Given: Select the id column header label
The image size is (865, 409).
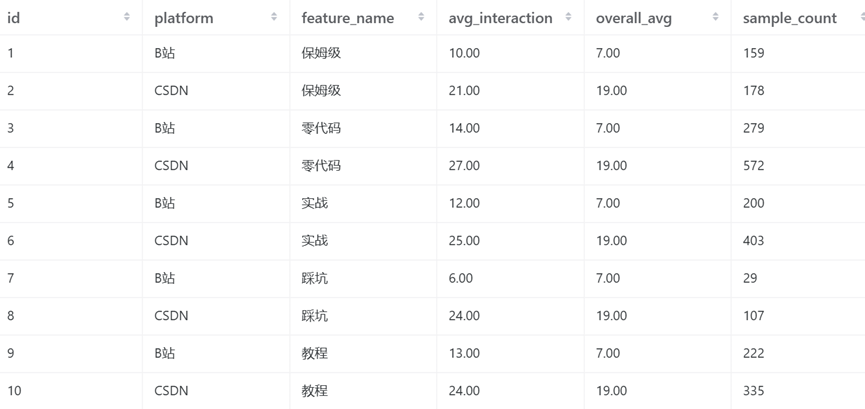Looking at the screenshot, I should 13,18.
